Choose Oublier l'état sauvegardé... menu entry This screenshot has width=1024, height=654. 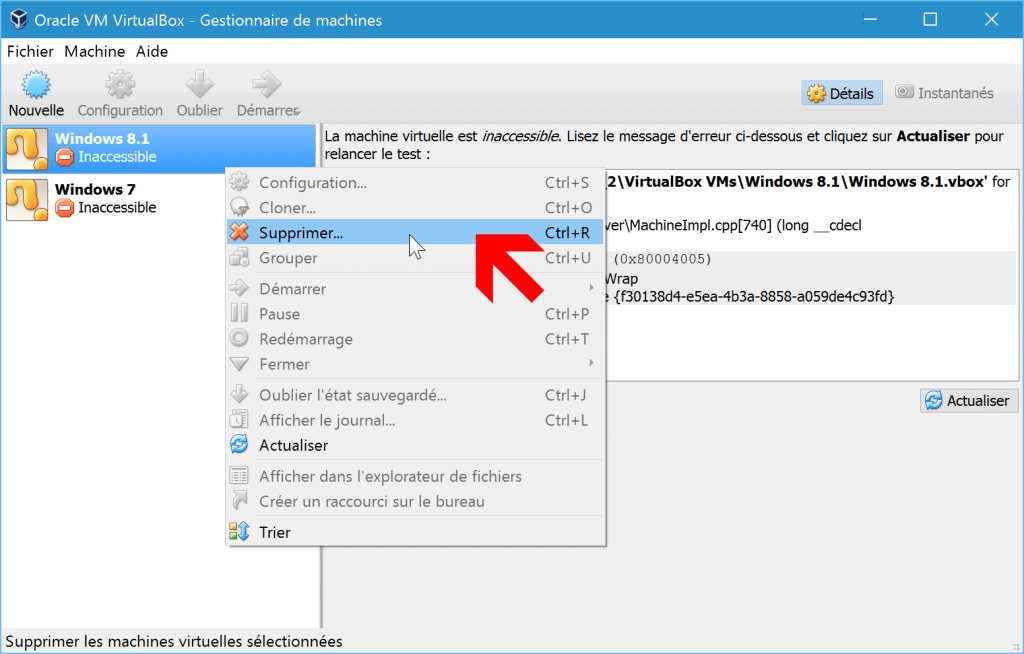coord(415,395)
